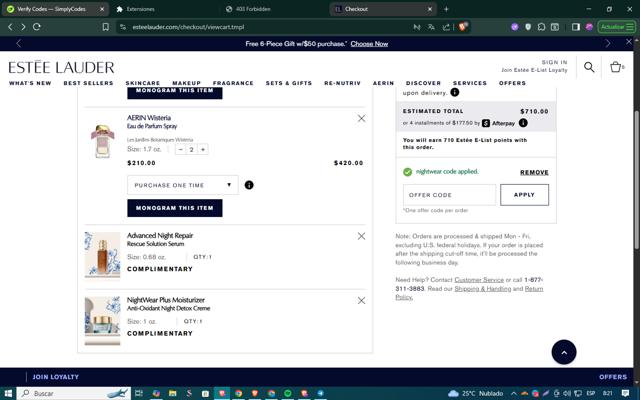Click the back to top round button
The width and height of the screenshot is (640, 400).
click(x=564, y=352)
